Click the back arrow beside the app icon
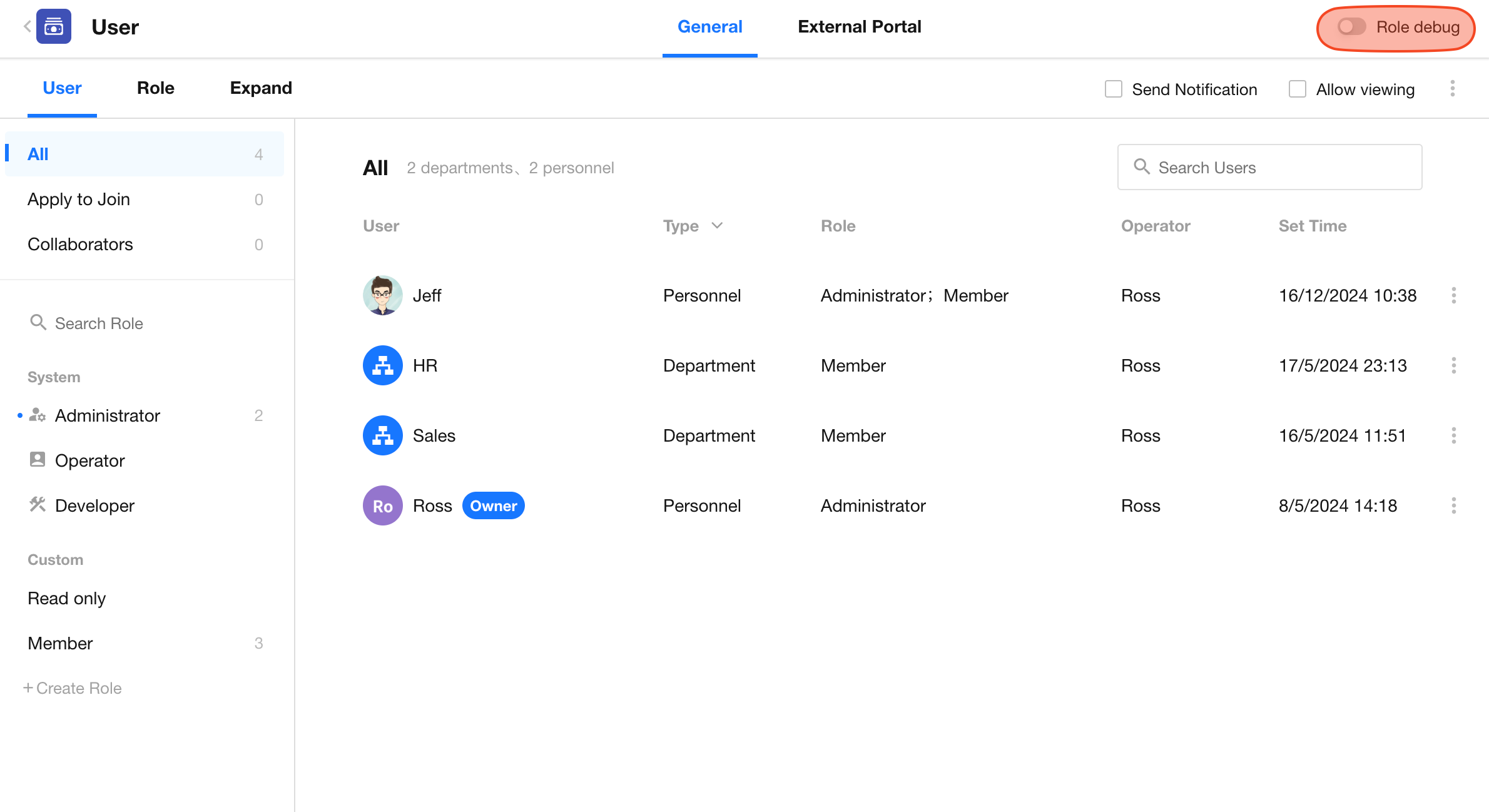The image size is (1489, 812). click(x=27, y=26)
